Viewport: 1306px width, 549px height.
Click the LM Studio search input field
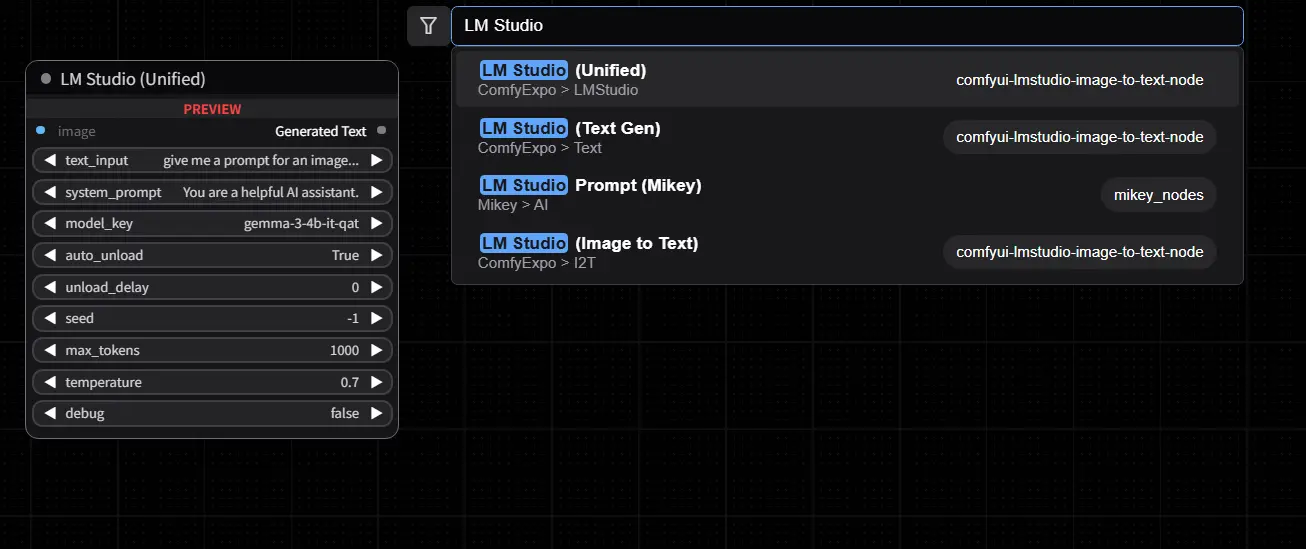(x=847, y=26)
